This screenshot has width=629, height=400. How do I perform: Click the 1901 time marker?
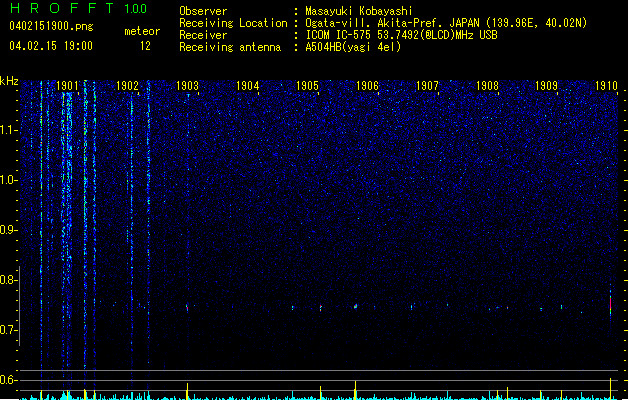(x=67, y=85)
